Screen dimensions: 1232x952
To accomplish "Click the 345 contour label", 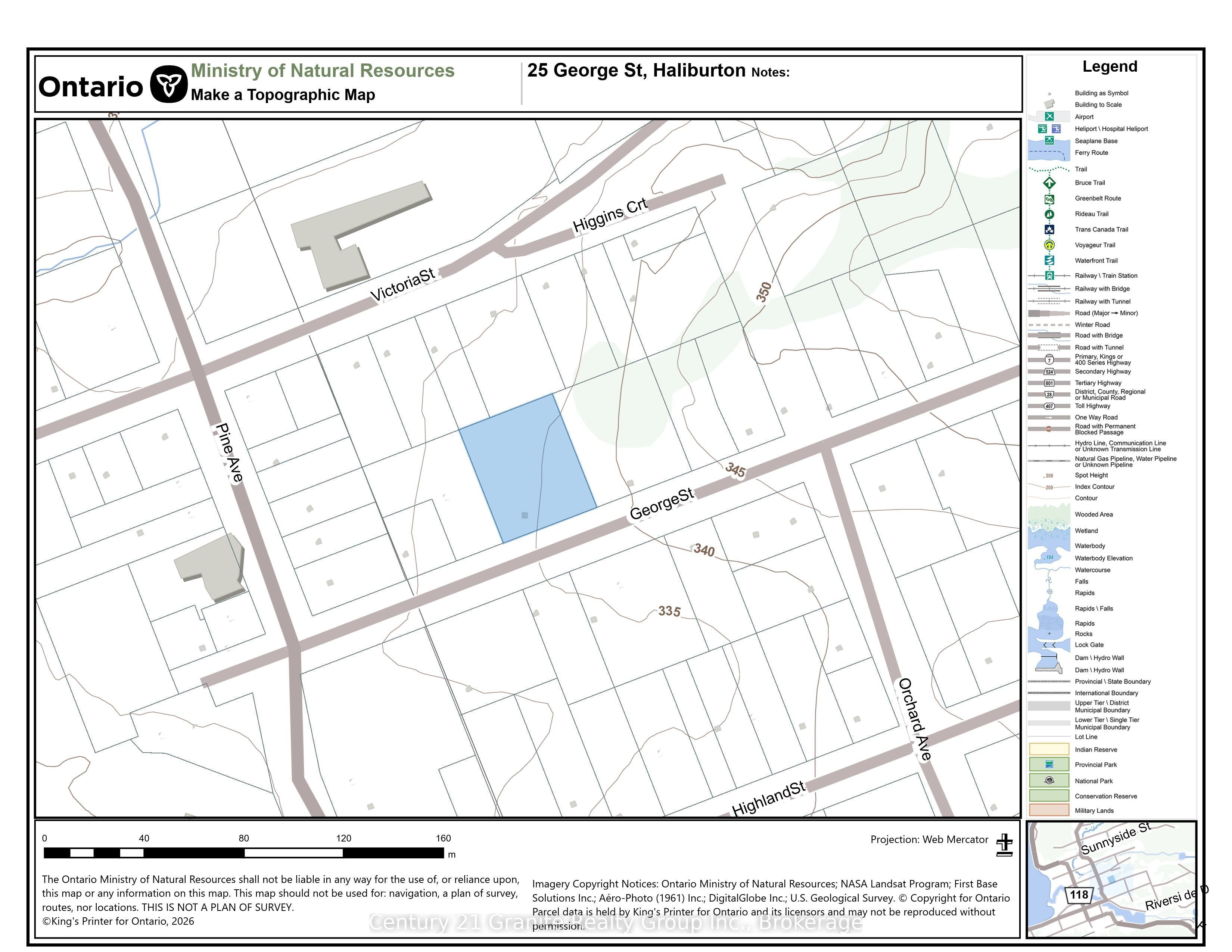I will (x=735, y=469).
